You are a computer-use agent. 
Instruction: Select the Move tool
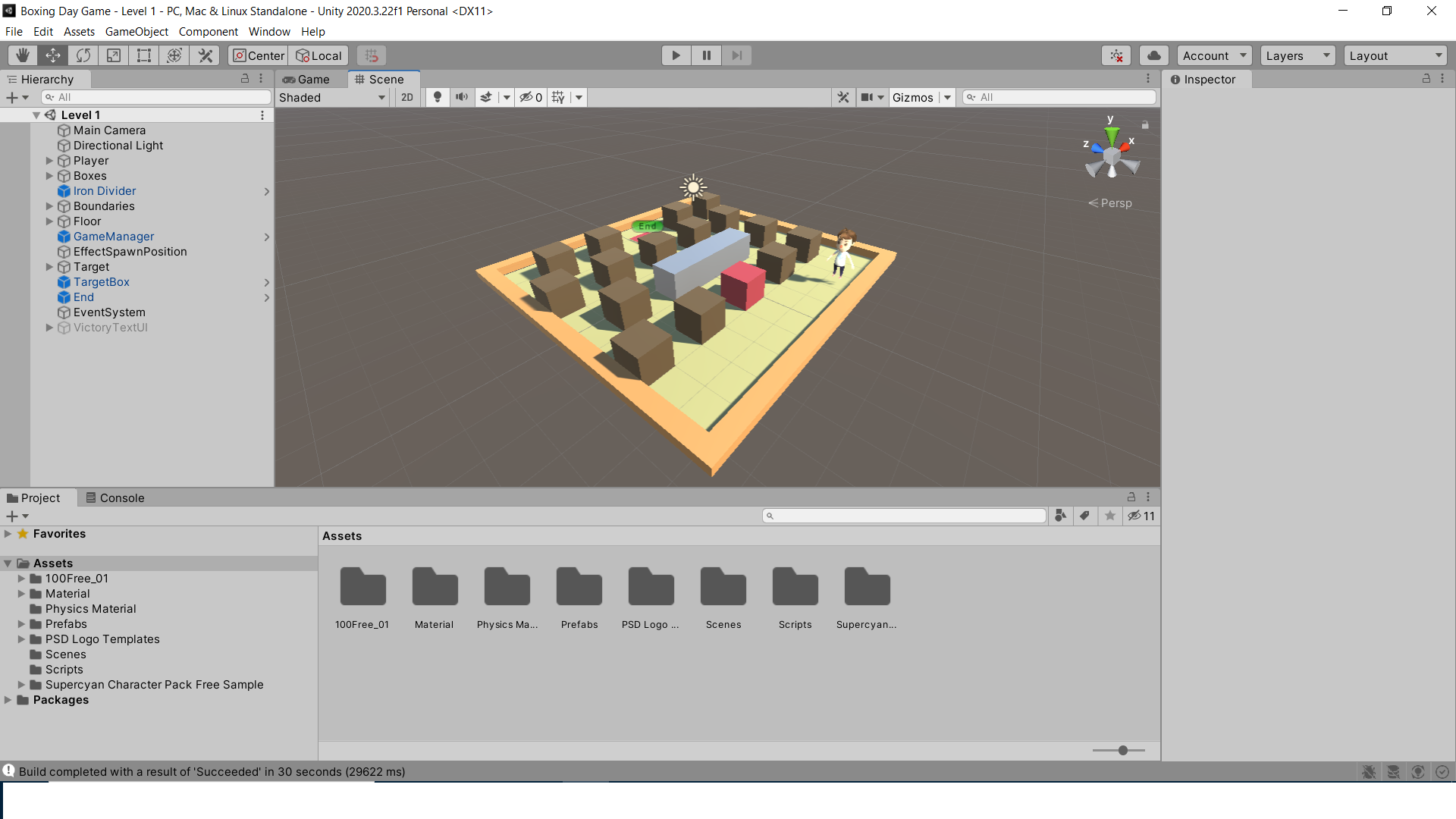coord(52,55)
